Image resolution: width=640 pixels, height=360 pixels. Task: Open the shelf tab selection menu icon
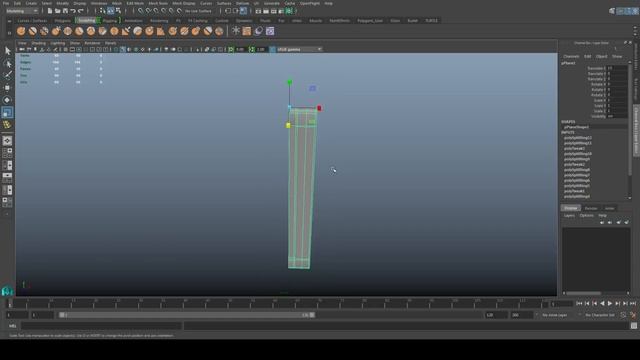tap(9, 21)
